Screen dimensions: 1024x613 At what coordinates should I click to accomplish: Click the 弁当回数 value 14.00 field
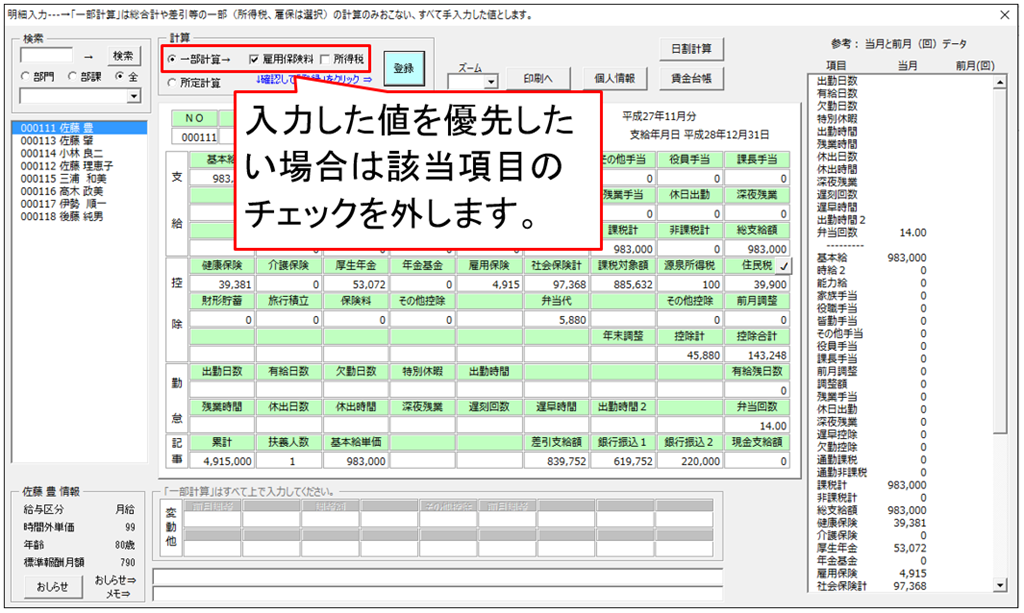tap(757, 426)
